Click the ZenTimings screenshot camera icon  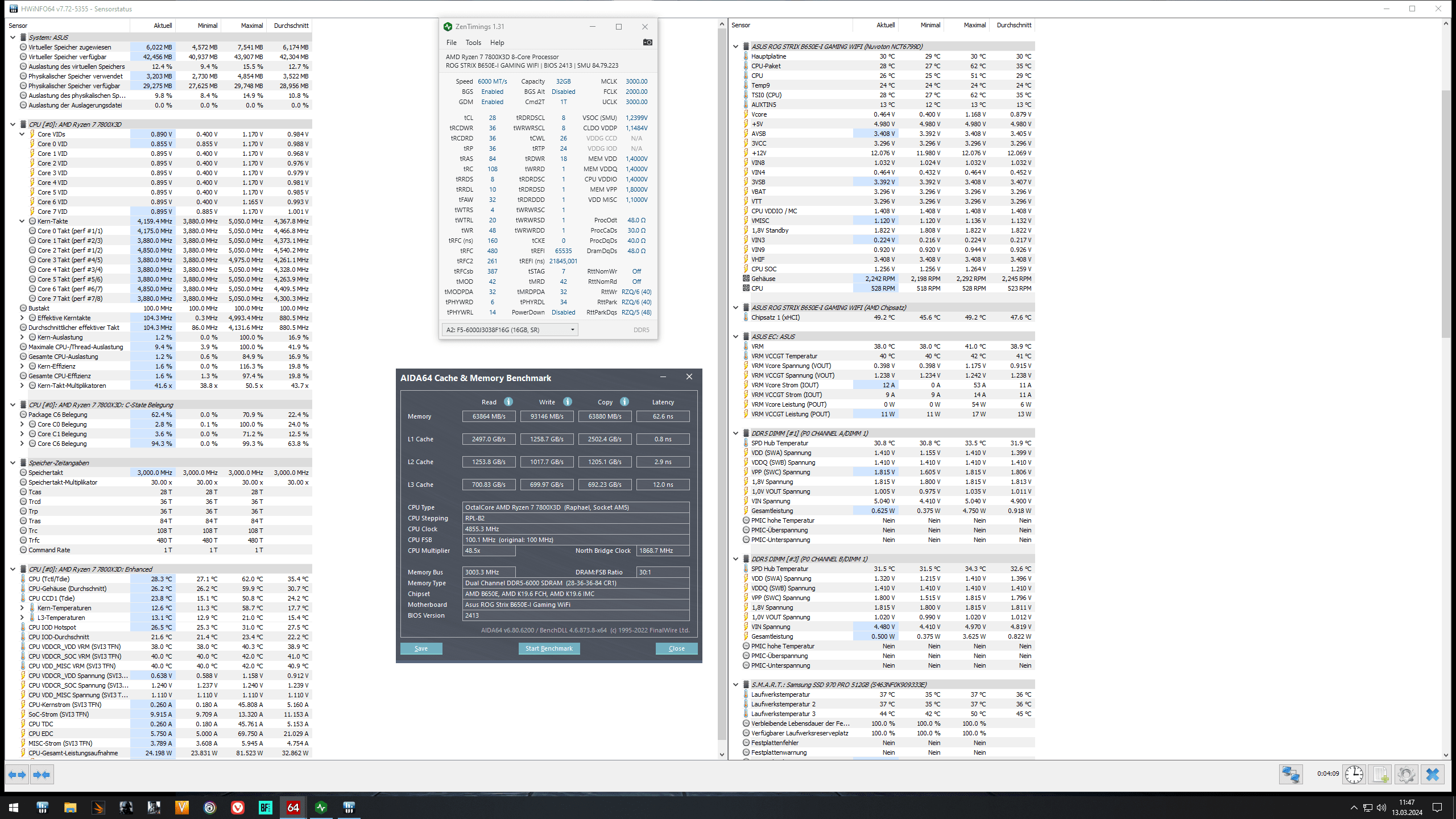tap(647, 42)
